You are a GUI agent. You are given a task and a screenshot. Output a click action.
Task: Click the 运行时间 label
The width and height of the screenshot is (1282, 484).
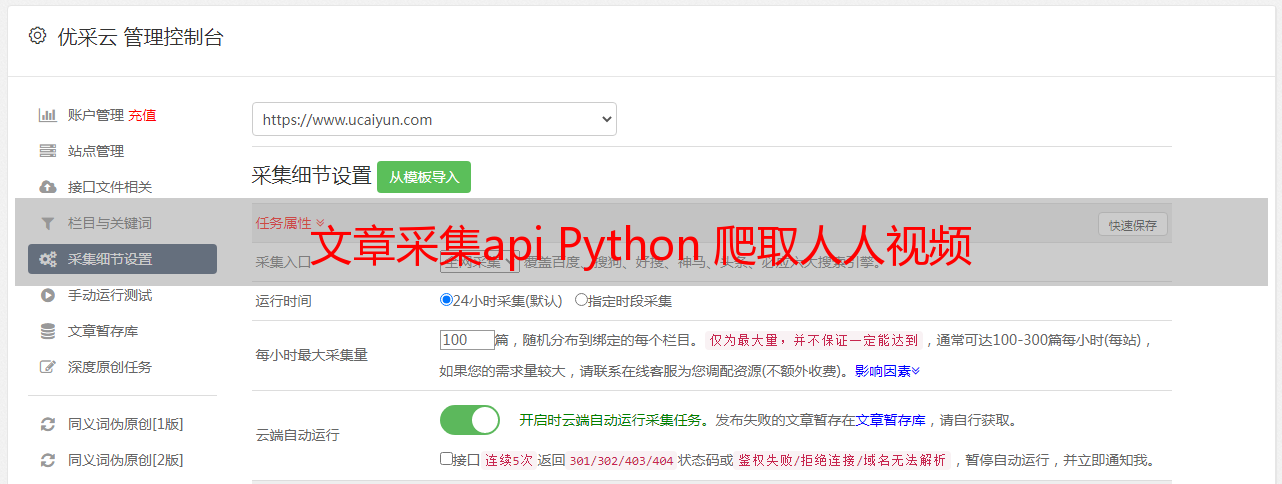(x=284, y=300)
